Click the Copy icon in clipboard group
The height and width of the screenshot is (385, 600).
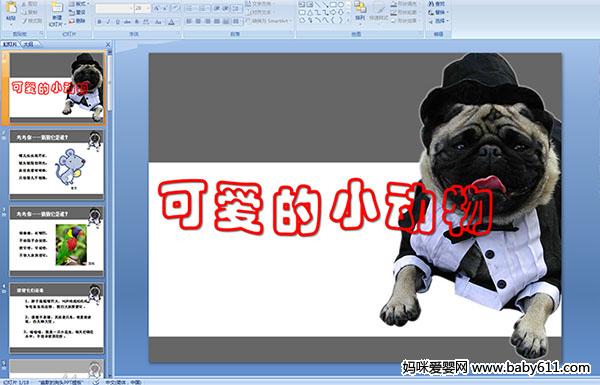pos(24,12)
